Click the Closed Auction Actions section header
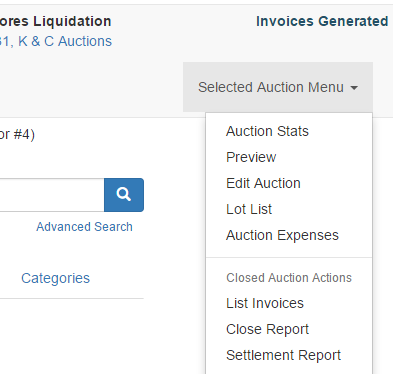This screenshot has width=393, height=374. pos(289,278)
